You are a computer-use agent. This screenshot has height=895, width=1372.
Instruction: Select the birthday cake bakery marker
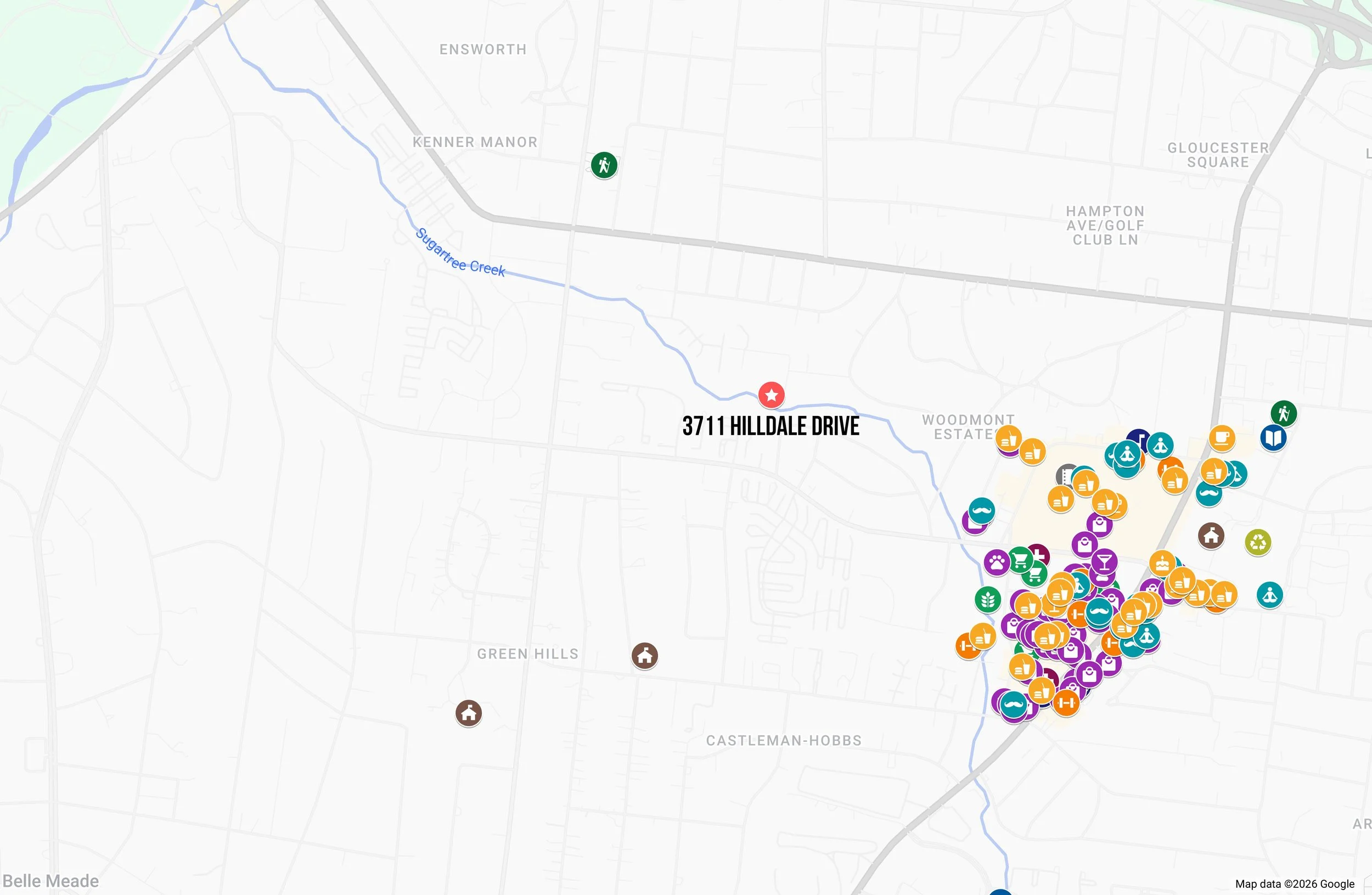[x=1162, y=563]
